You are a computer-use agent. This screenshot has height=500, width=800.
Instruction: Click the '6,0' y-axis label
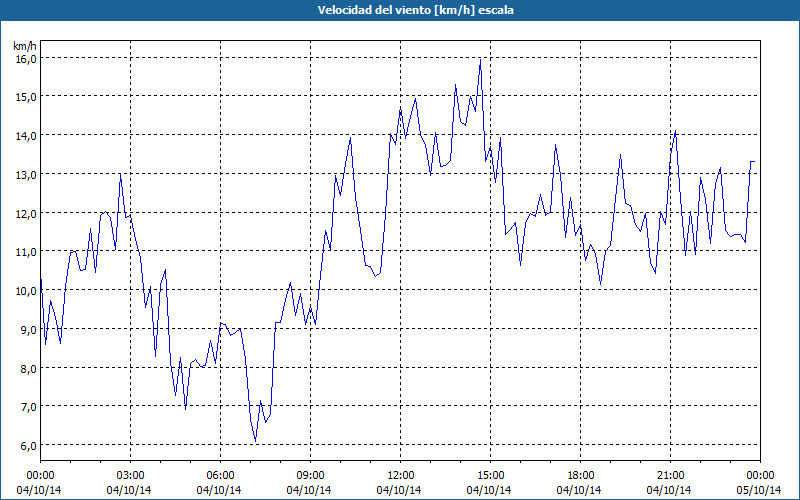tap(29, 445)
